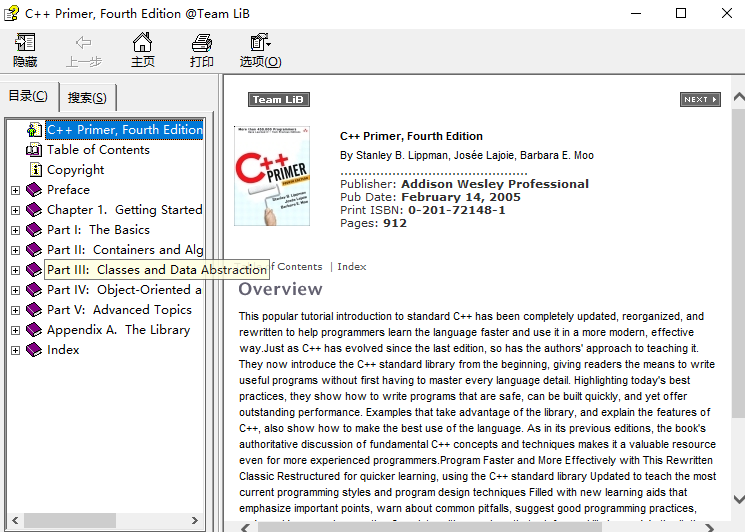The image size is (745, 532).
Task: Click the Hide (隐藏) toolbar icon
Action: tap(25, 44)
